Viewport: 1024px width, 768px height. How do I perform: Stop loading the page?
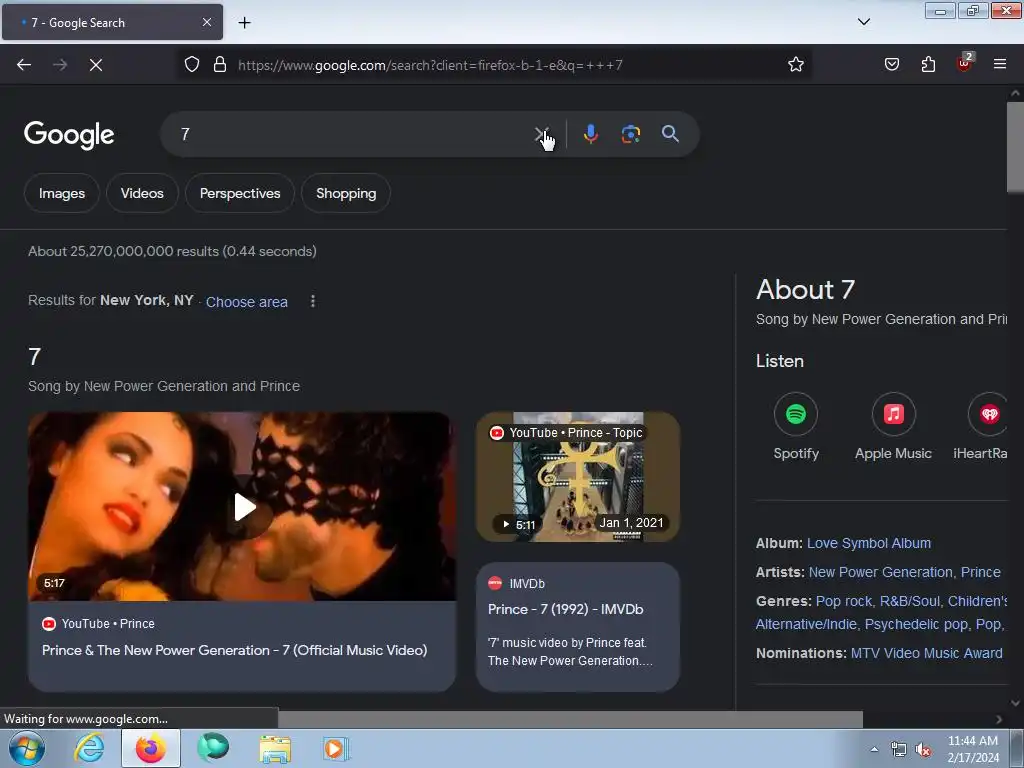[x=96, y=65]
